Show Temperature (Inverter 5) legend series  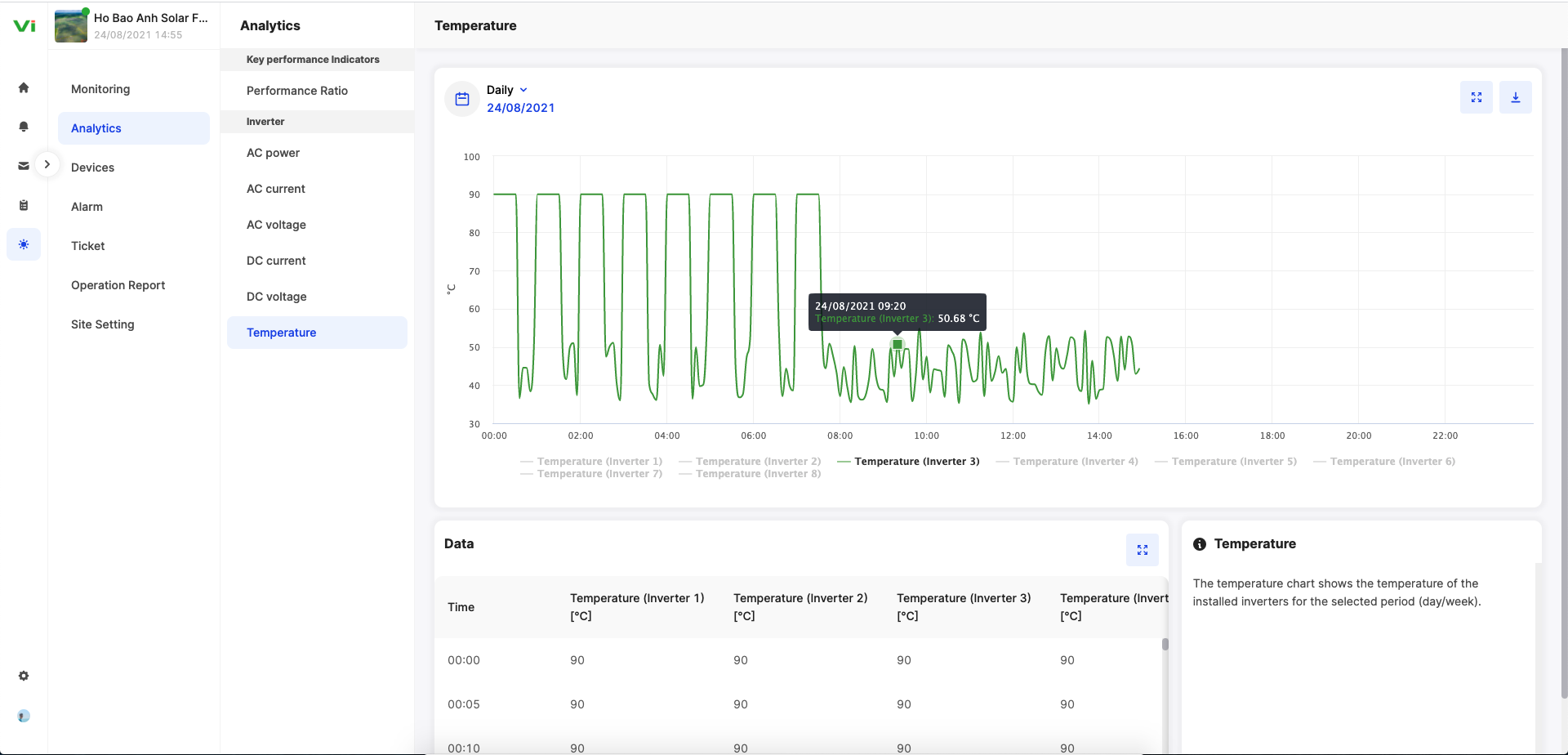[1233, 462]
